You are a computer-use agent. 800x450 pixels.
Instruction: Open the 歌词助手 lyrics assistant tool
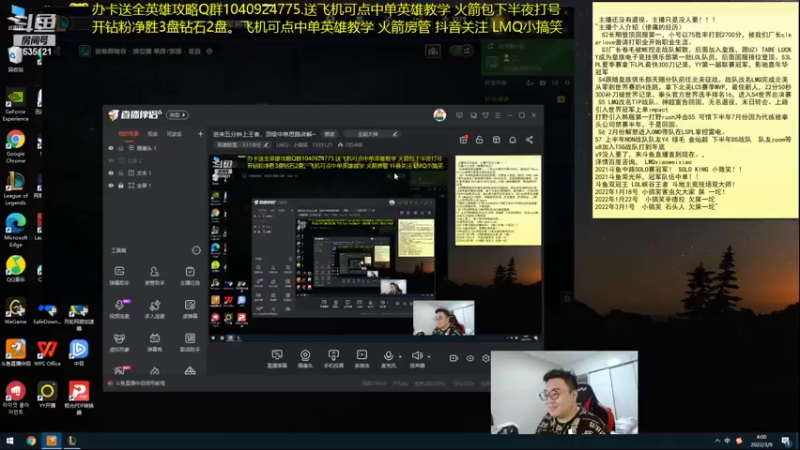pos(190,342)
